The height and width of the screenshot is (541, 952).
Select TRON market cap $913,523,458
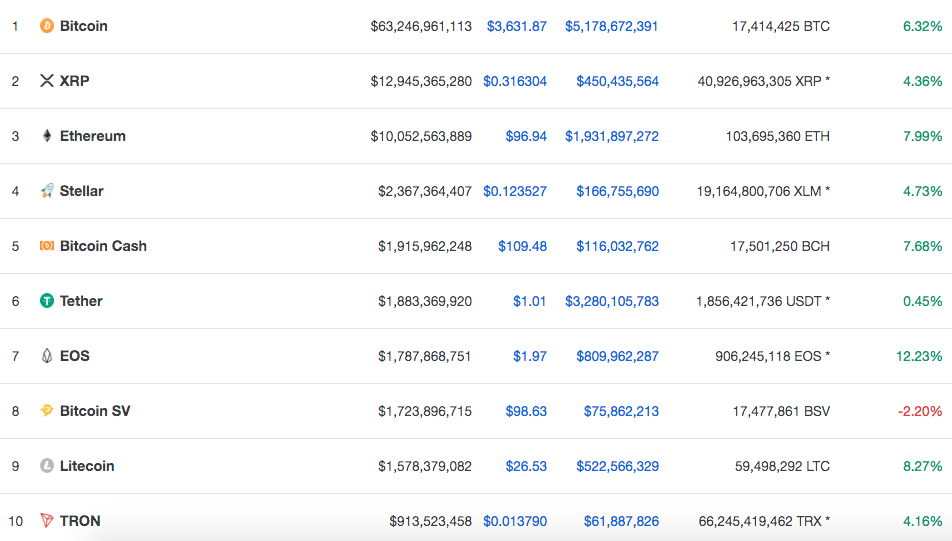point(430,521)
